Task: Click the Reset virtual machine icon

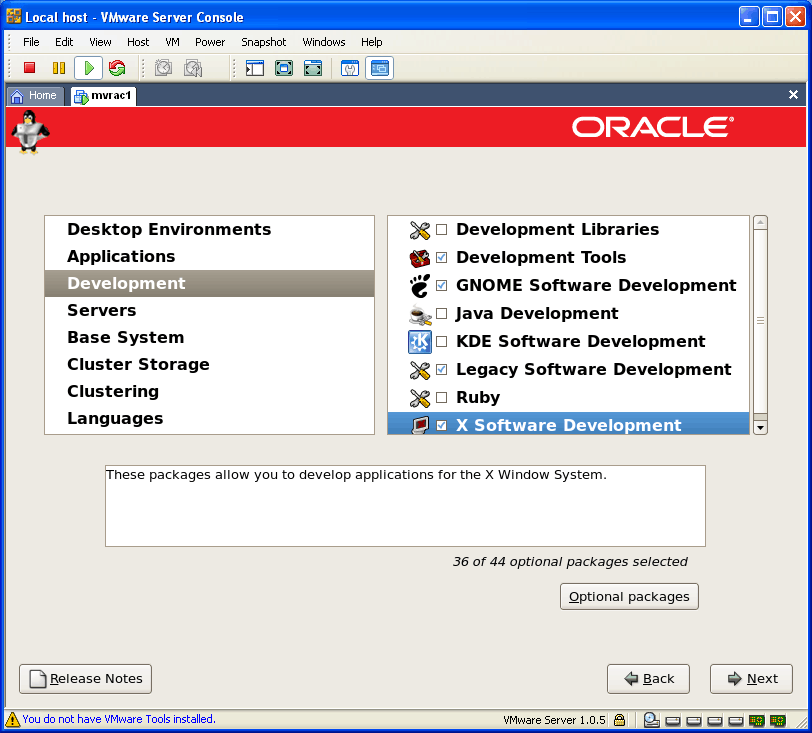Action: [x=117, y=68]
